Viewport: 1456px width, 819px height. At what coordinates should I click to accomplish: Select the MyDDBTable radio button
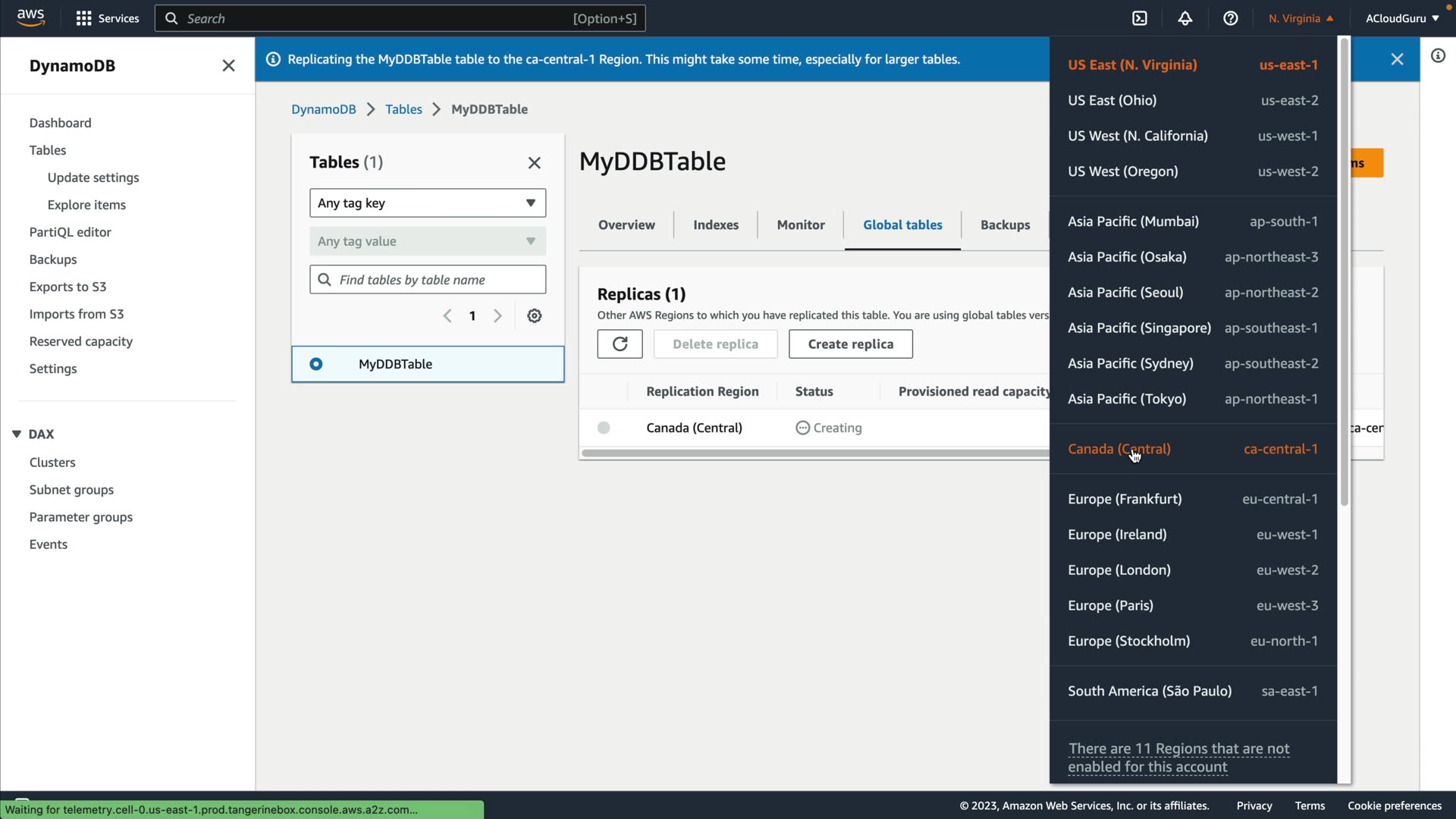[x=316, y=364]
